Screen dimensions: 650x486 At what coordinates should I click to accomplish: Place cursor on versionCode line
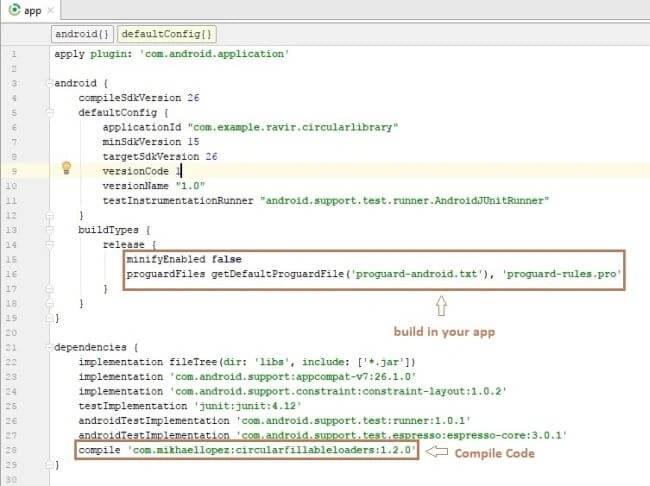(x=142, y=171)
